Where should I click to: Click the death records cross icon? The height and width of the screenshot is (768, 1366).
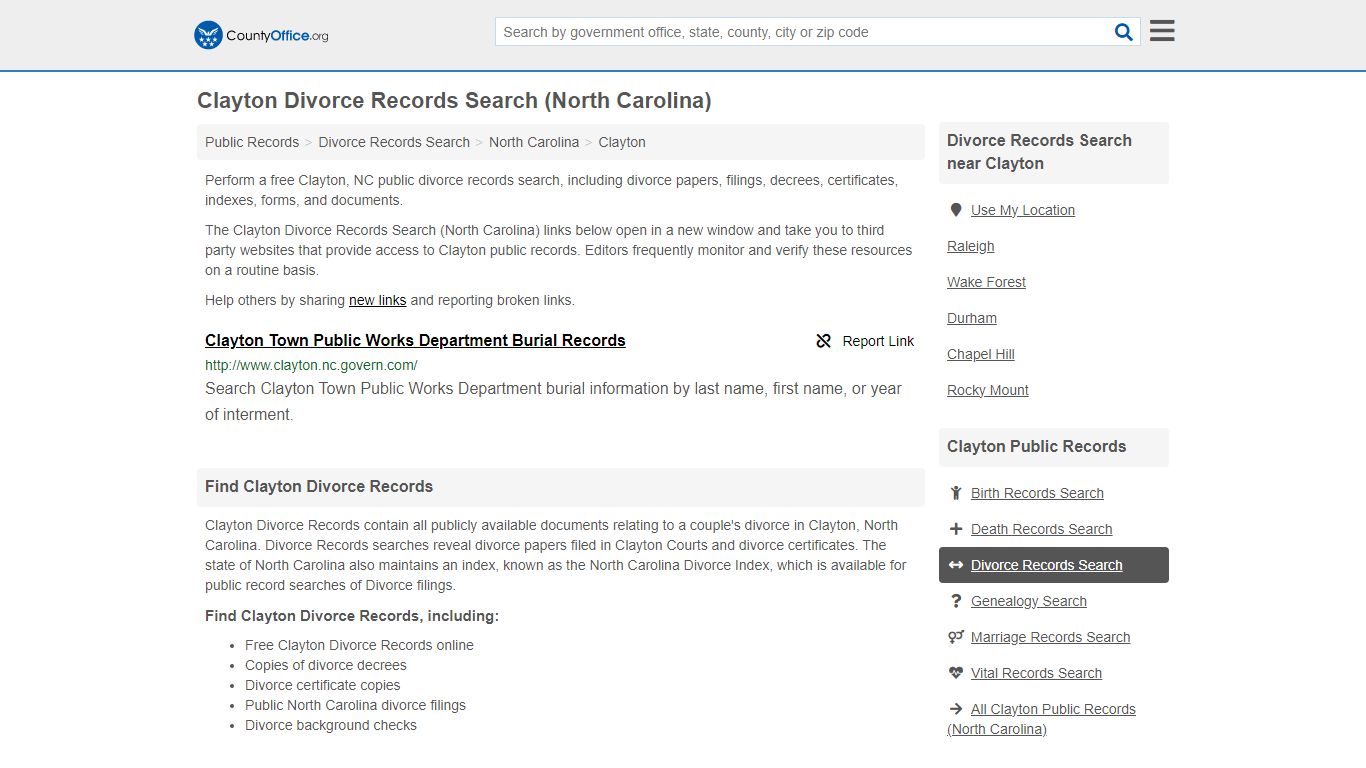(x=956, y=529)
